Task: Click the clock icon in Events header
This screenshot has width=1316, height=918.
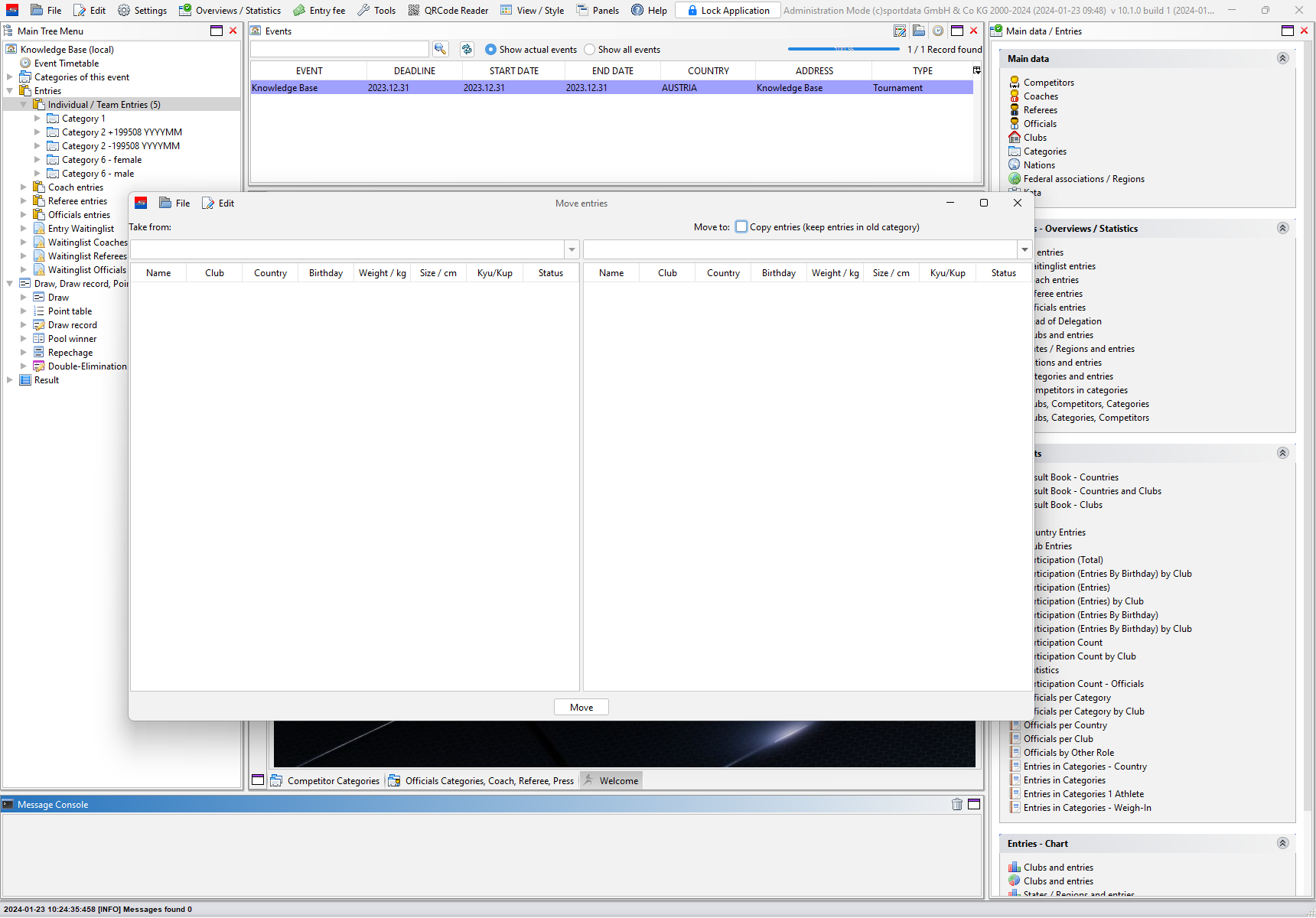Action: 937,31
